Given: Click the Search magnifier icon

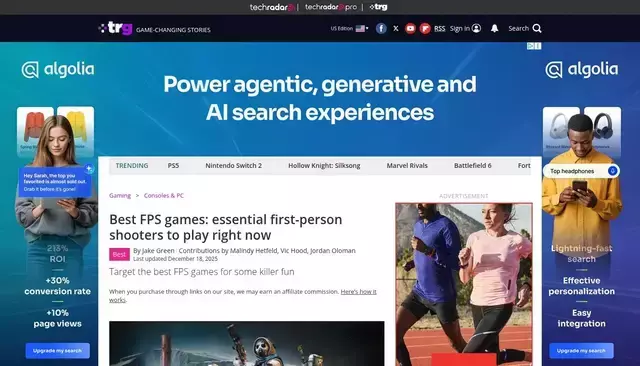Looking at the screenshot, I should 537,29.
